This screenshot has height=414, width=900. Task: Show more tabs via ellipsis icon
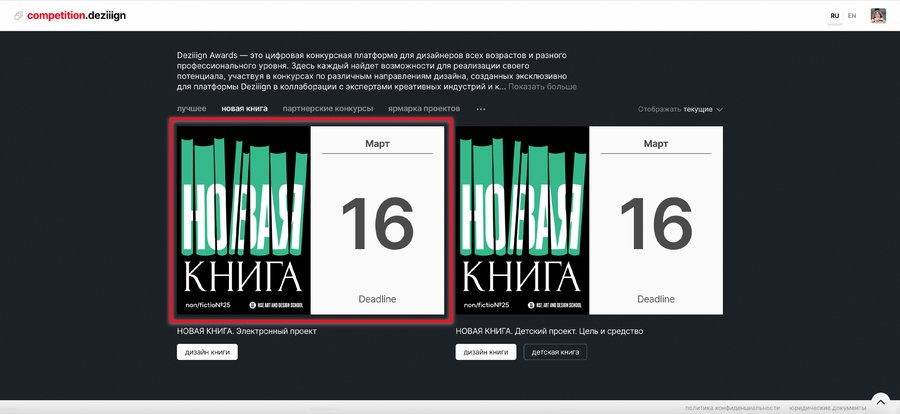[481, 109]
